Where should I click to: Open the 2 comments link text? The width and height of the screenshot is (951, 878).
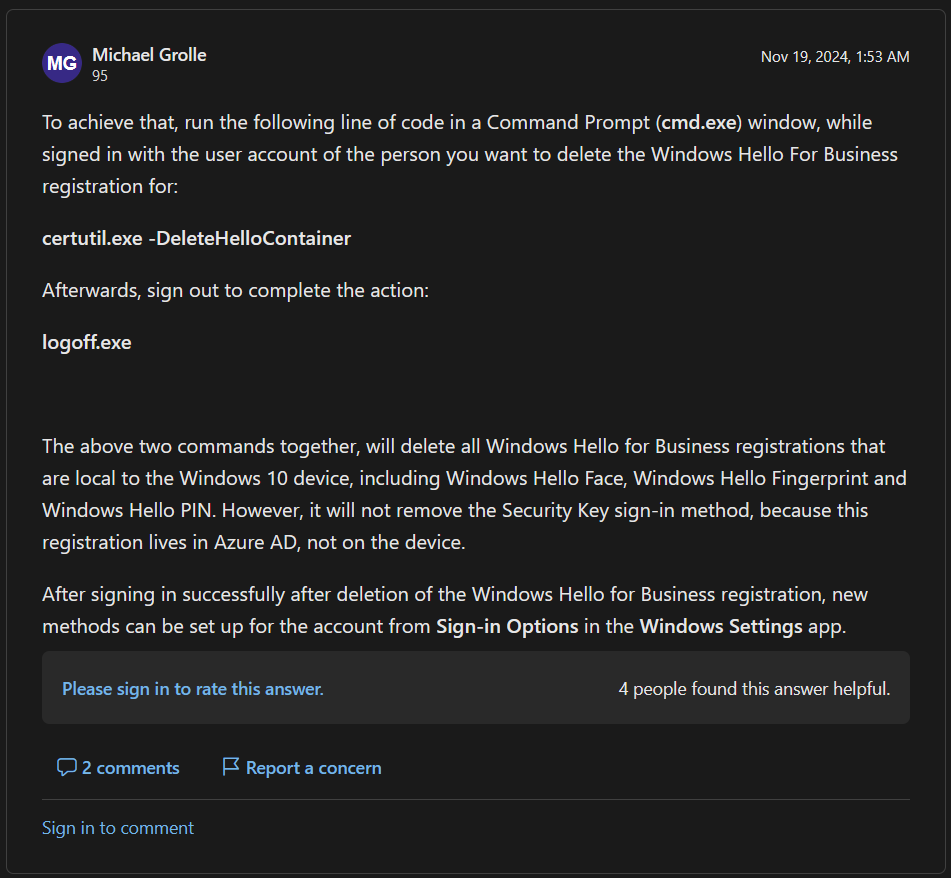point(130,768)
